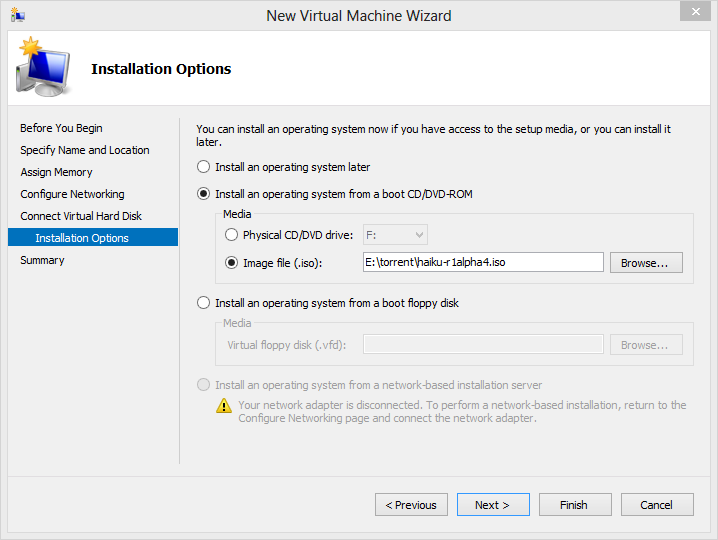Open Connect Virtual Hard Disk step

81,216
